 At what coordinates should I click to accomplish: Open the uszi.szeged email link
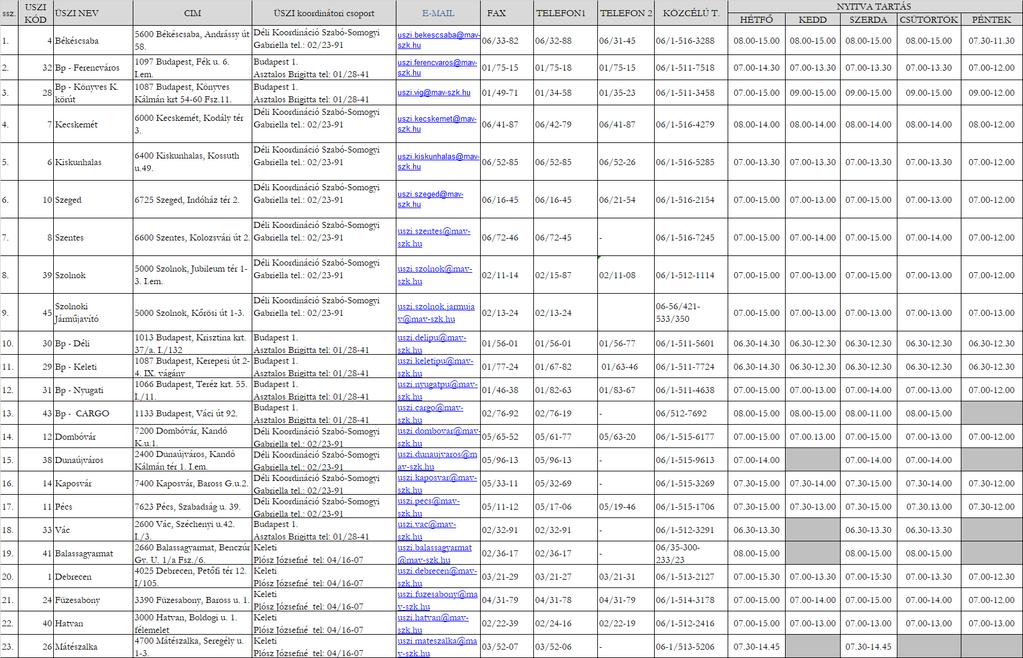click(x=431, y=199)
